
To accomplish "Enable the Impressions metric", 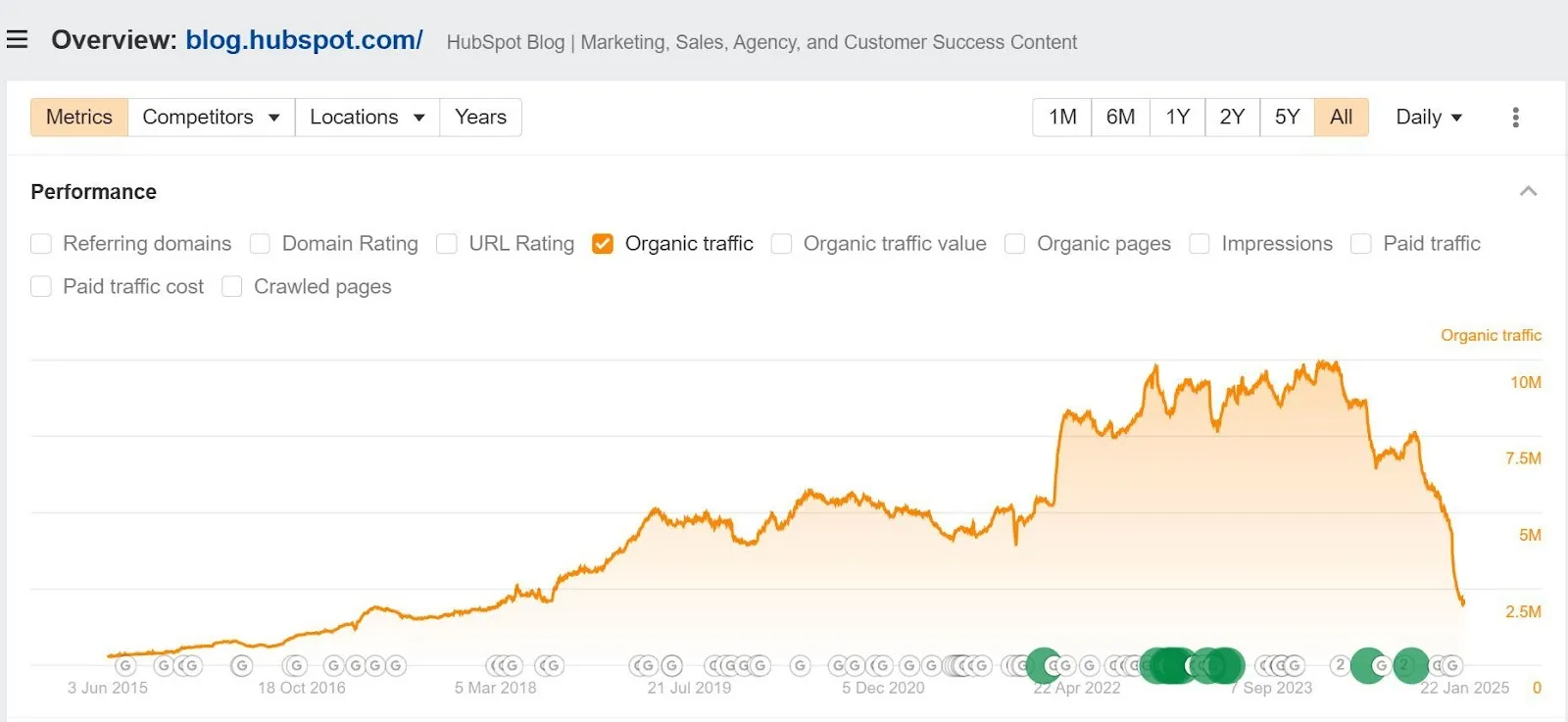I will tap(1200, 243).
